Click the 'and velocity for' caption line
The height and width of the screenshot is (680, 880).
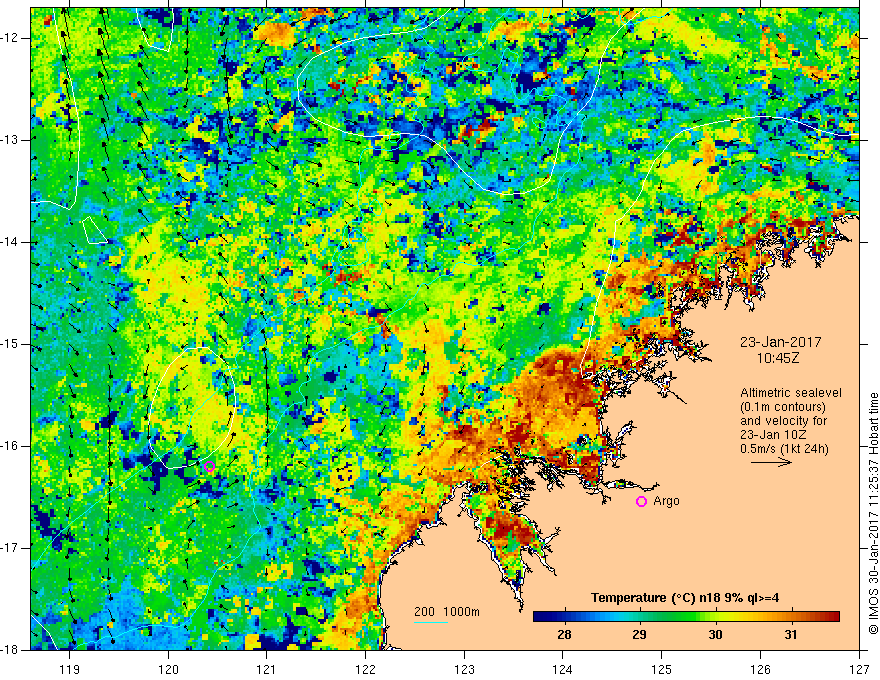[x=783, y=421]
